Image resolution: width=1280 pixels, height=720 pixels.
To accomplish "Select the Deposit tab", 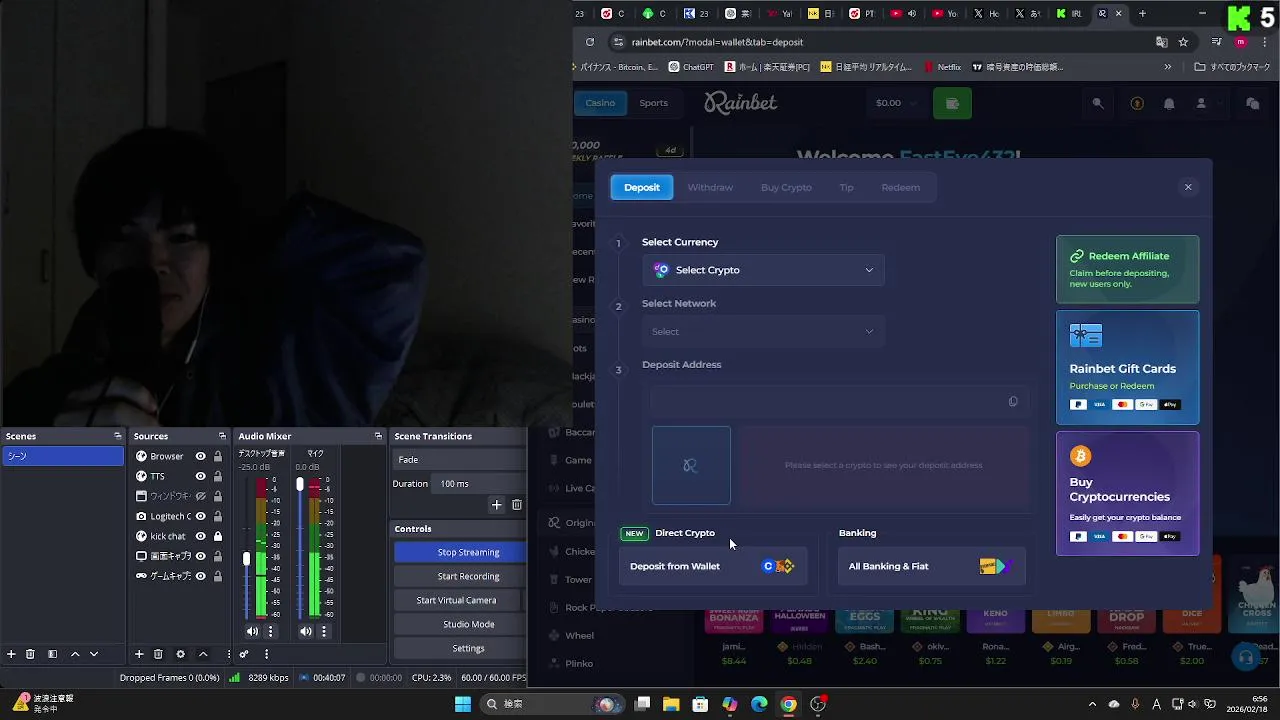I will click(x=642, y=187).
